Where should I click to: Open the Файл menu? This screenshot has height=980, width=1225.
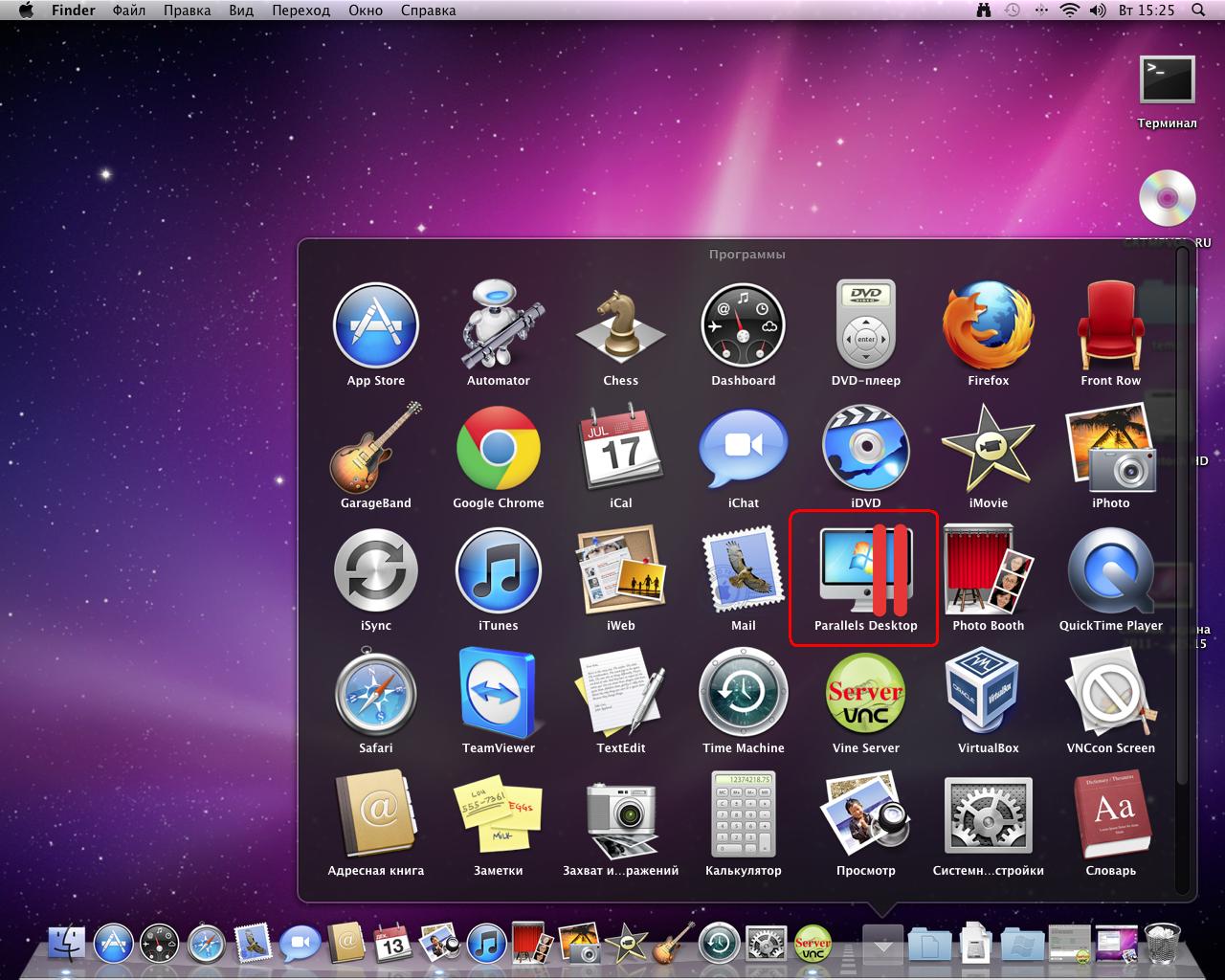click(129, 11)
